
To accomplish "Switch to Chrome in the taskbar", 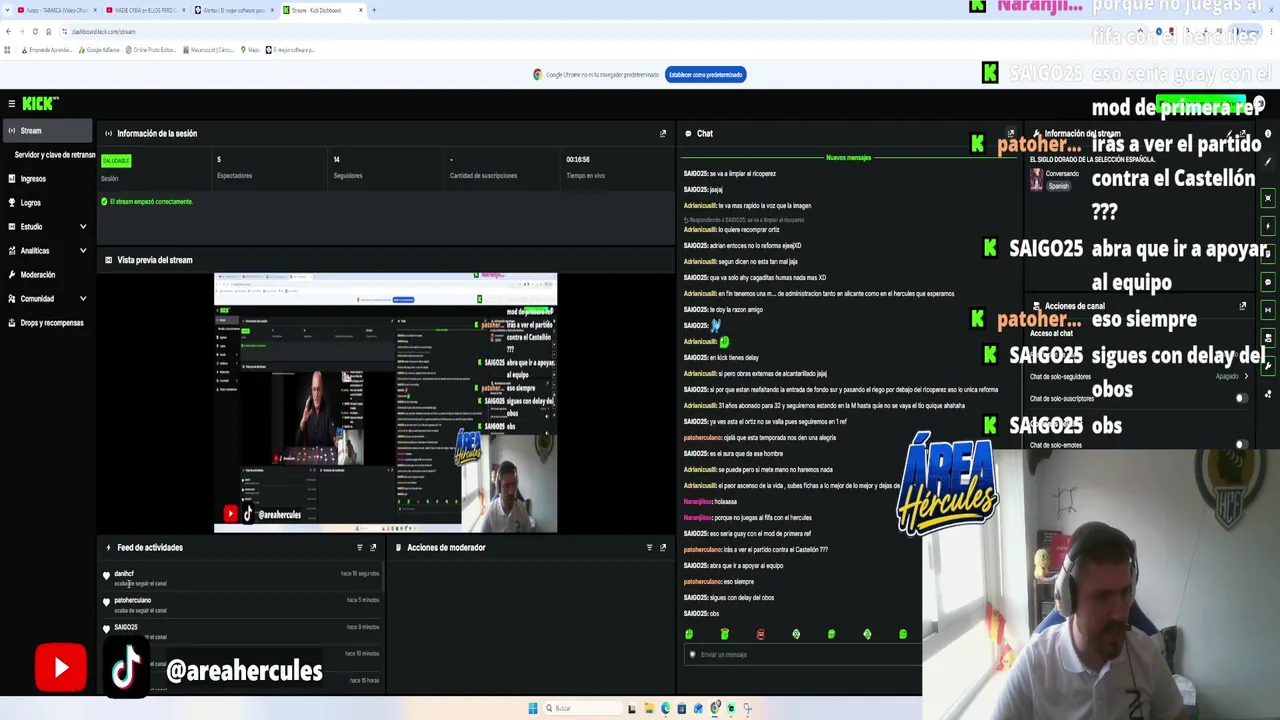I will click(x=715, y=708).
